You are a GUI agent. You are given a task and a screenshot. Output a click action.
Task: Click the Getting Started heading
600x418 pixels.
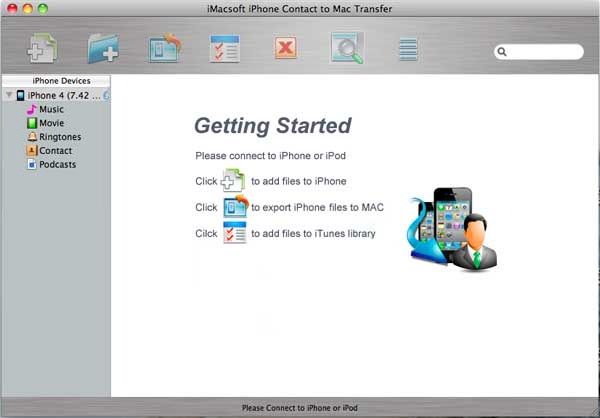pos(273,126)
